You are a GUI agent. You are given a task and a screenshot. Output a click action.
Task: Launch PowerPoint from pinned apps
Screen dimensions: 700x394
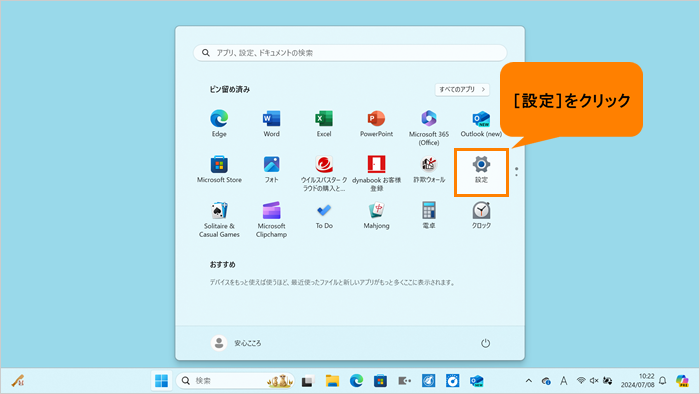pyautogui.click(x=376, y=124)
